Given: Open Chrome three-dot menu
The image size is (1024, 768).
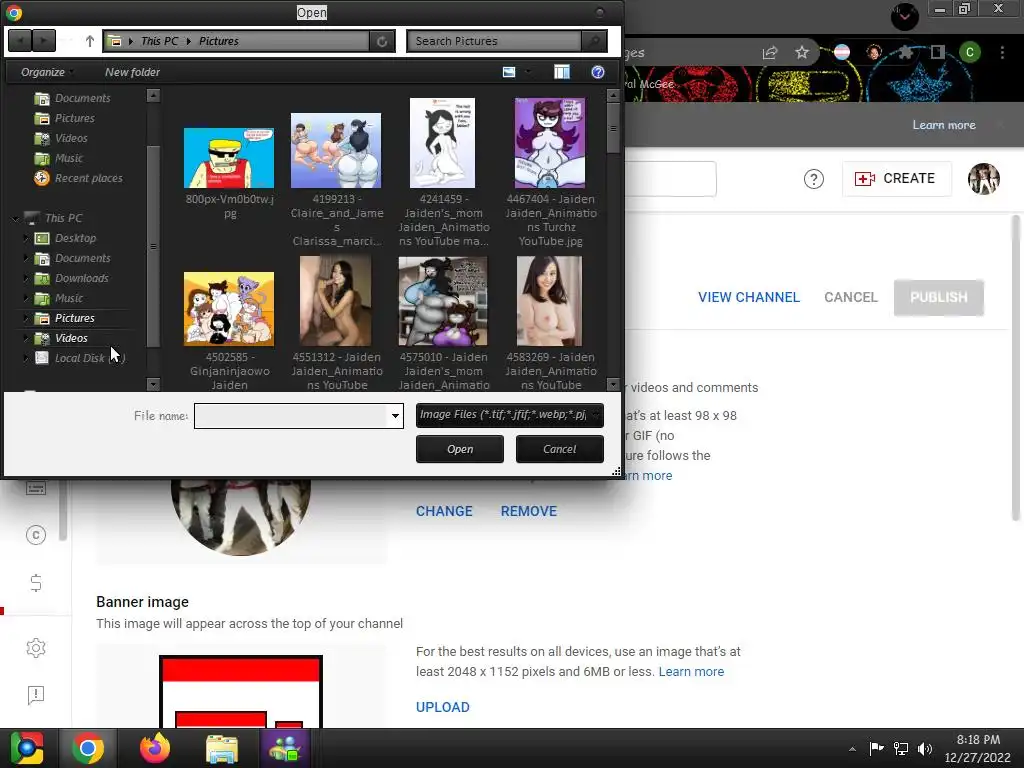Looking at the screenshot, I should (x=1002, y=53).
